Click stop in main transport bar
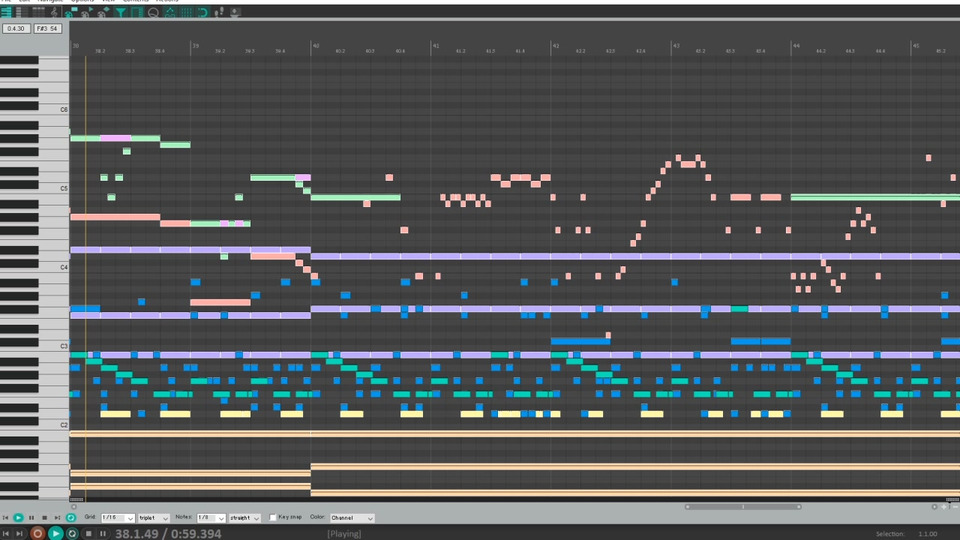Viewport: 960px width, 540px height. tap(89, 534)
